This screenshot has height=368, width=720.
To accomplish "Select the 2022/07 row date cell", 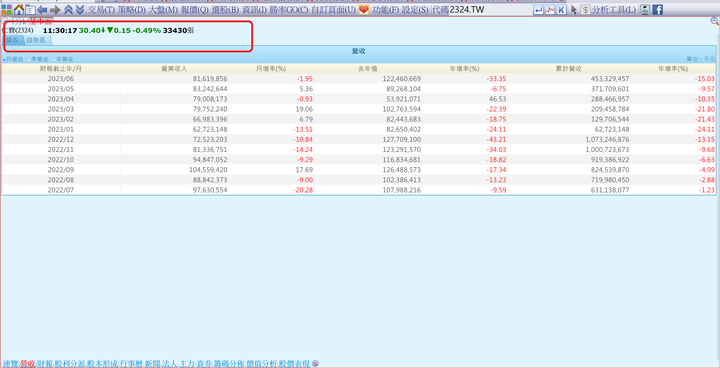I will tap(61, 190).
